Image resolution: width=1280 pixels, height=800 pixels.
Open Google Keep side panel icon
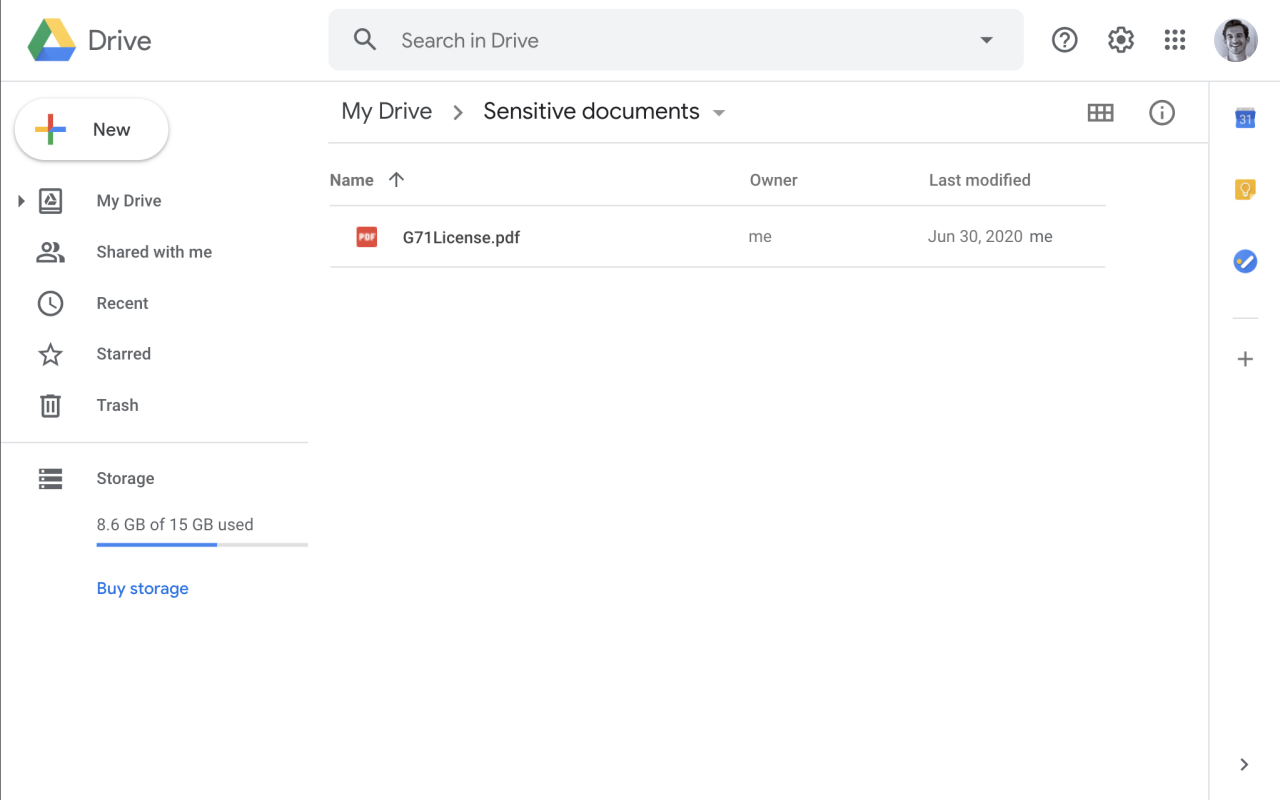(x=1245, y=189)
